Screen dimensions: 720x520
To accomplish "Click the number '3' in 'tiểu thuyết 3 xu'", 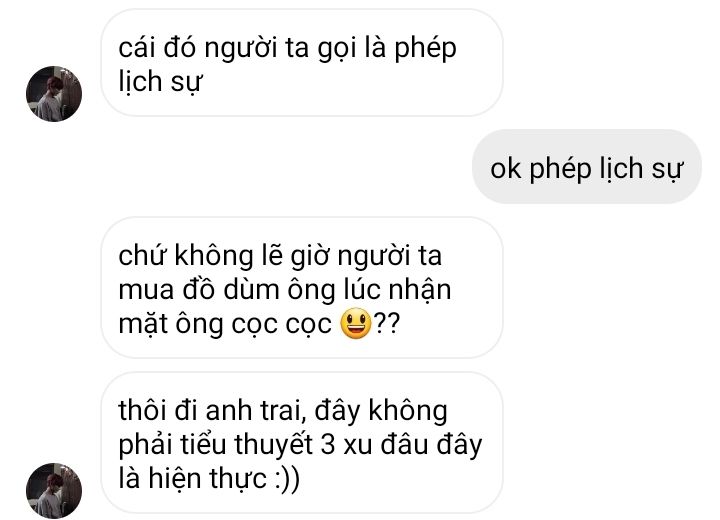I will (x=327, y=445).
